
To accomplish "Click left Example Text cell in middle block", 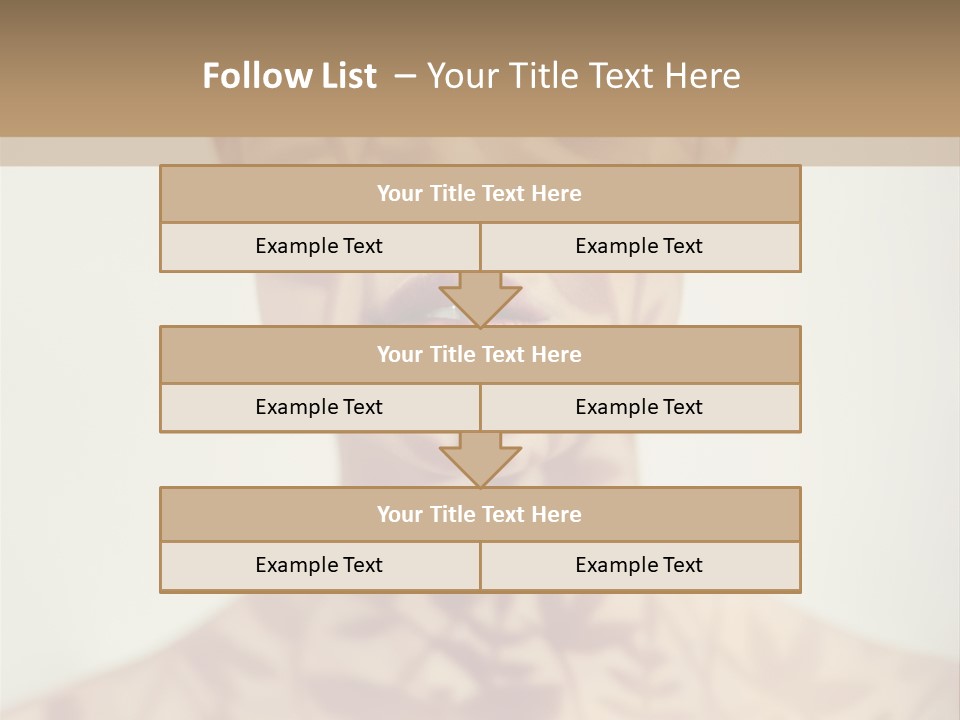I will tap(319, 407).
